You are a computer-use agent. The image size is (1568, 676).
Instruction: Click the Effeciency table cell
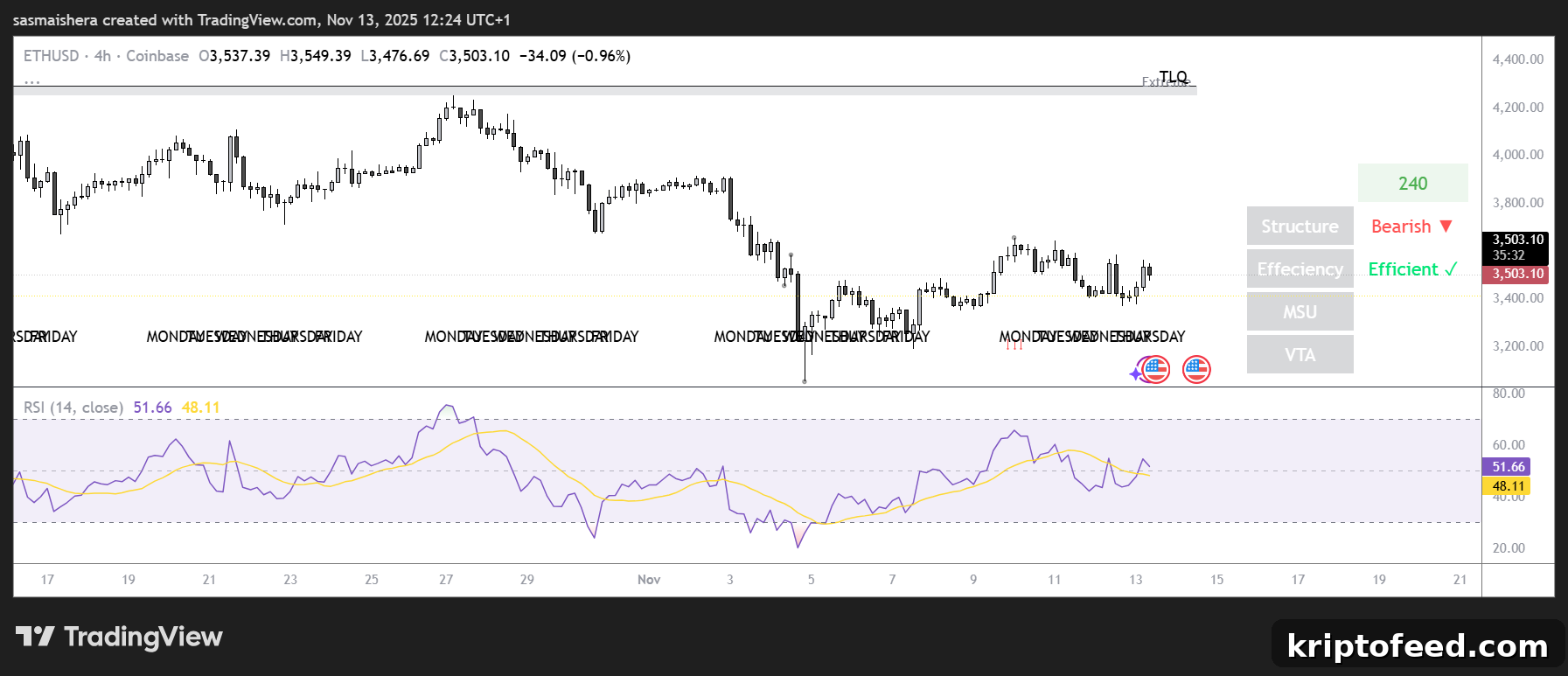(x=1300, y=269)
